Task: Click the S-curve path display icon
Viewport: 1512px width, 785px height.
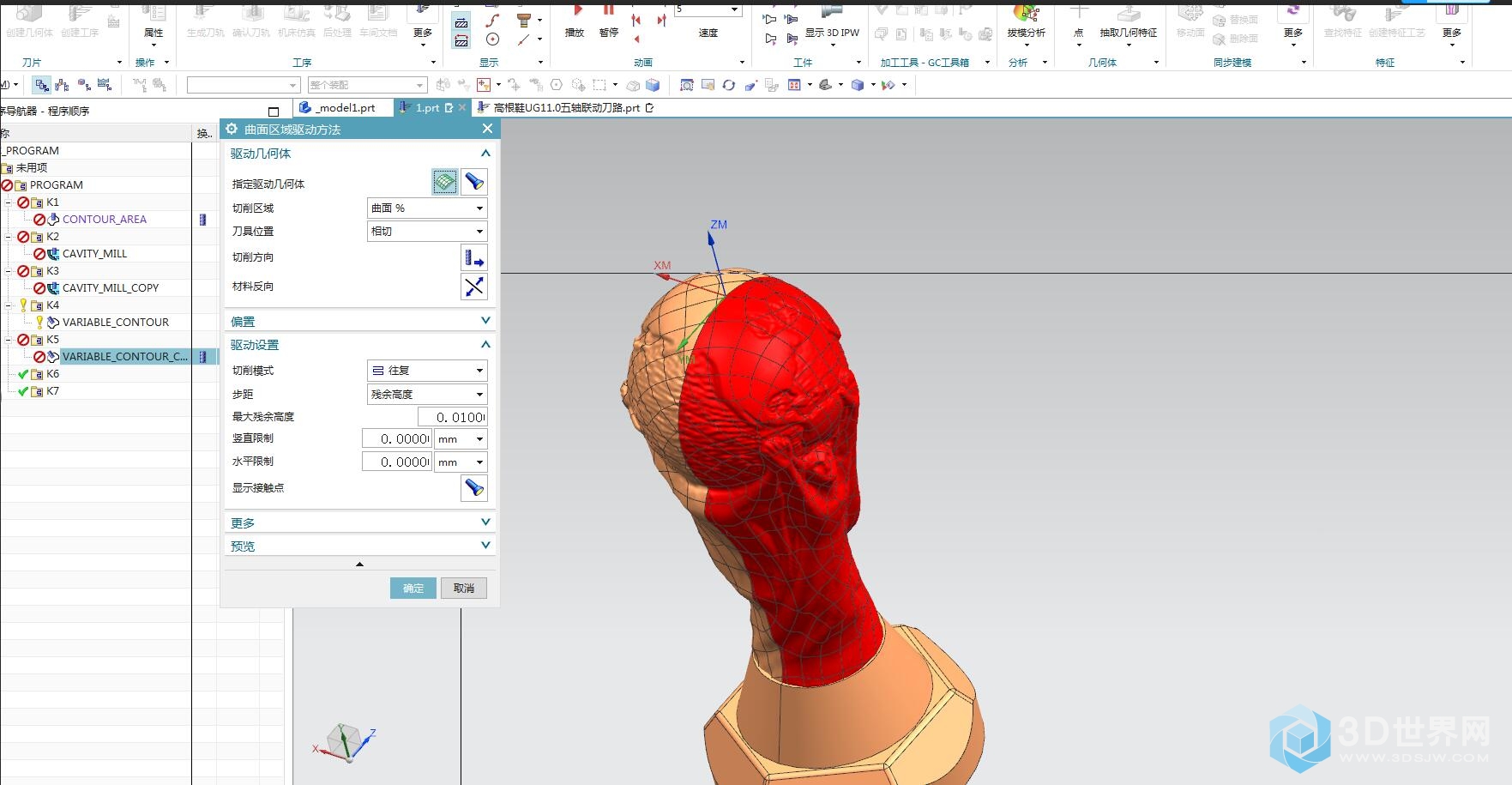Action: (492, 21)
